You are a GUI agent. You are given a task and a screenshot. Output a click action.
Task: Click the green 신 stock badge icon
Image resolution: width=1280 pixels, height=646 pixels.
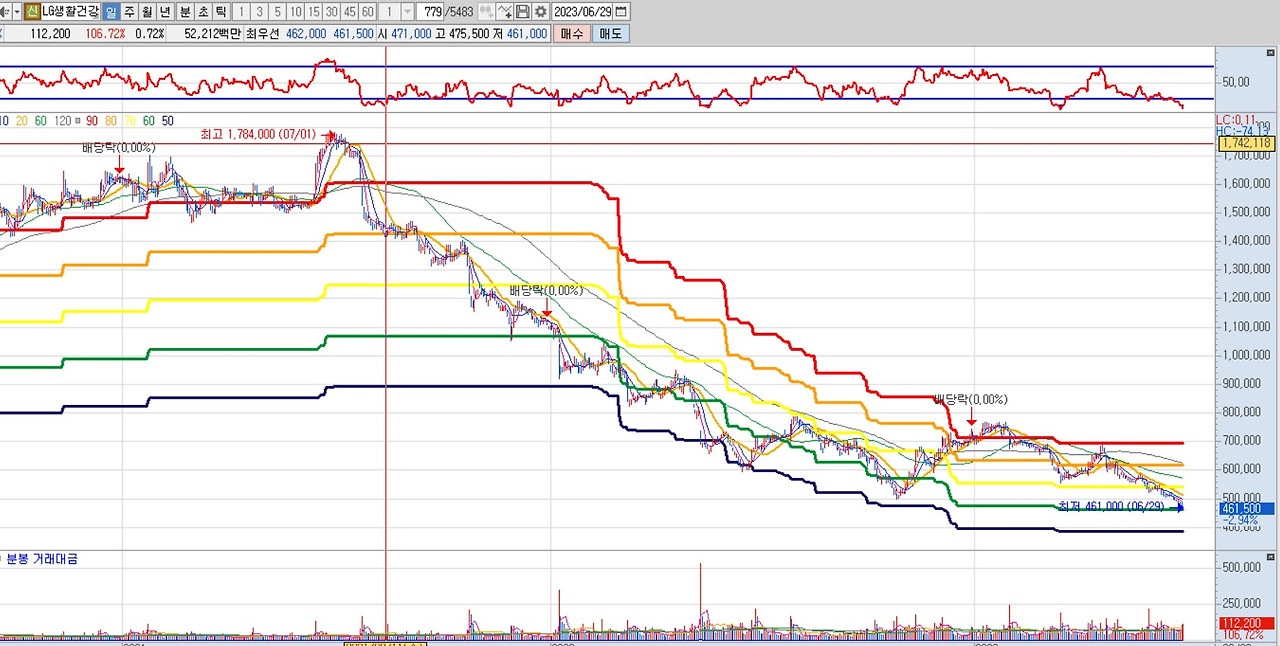coord(32,11)
